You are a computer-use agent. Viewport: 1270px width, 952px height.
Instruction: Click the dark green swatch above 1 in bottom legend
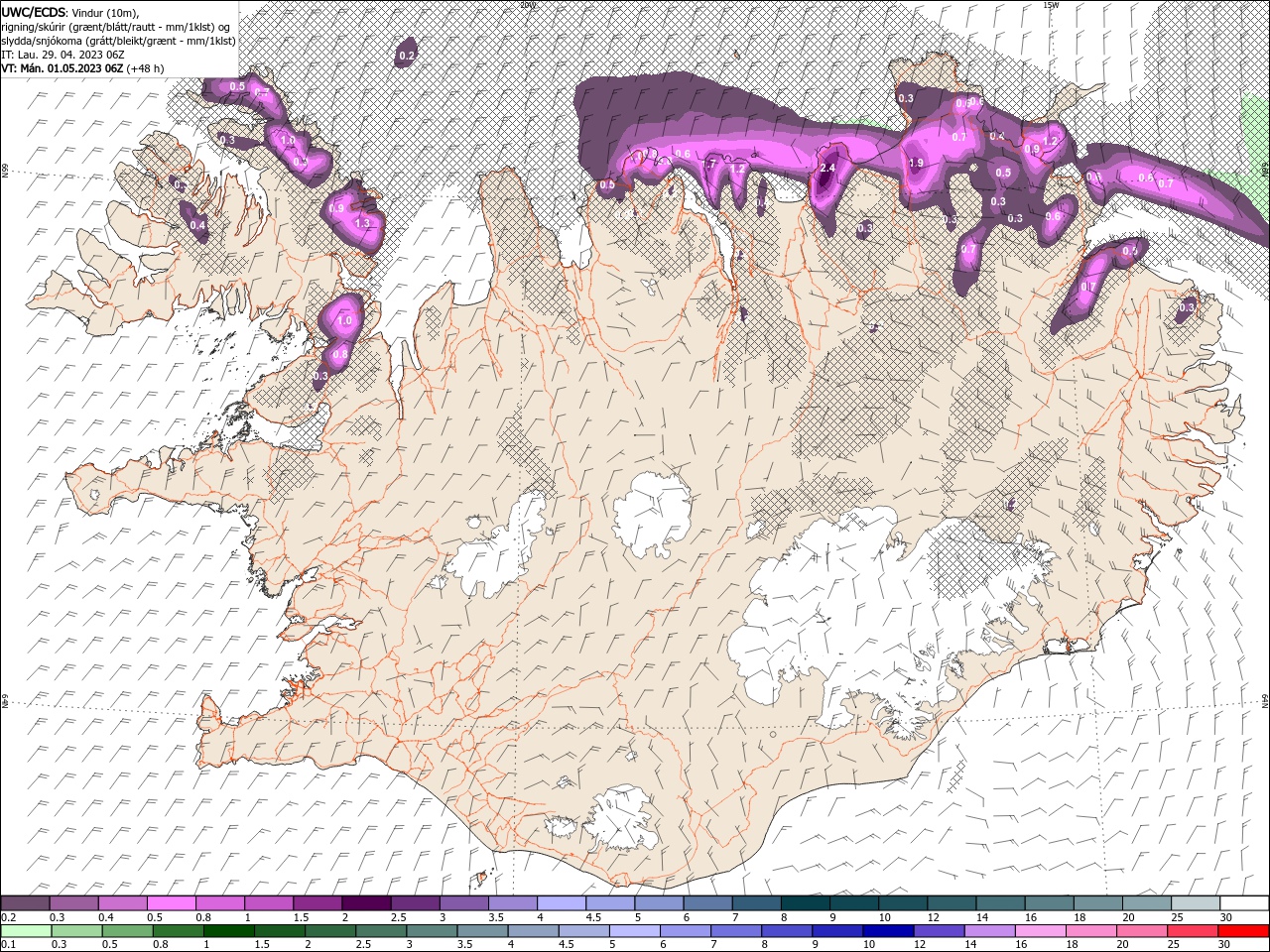(x=228, y=931)
